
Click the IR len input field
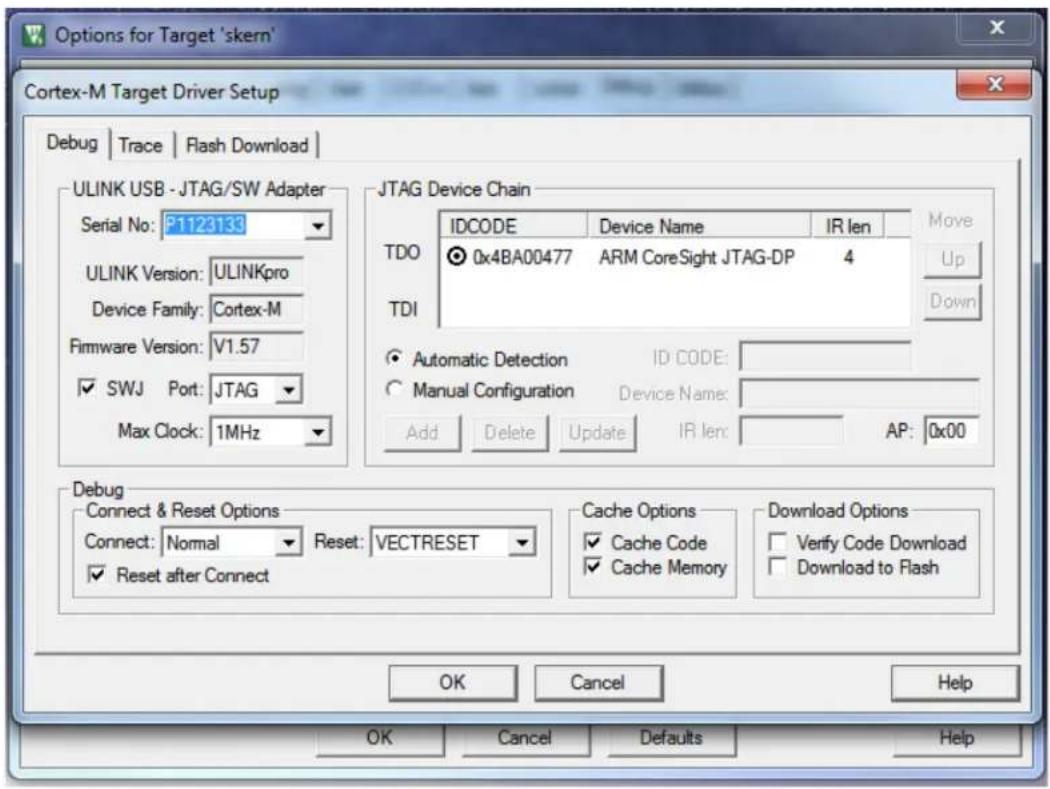click(x=791, y=431)
